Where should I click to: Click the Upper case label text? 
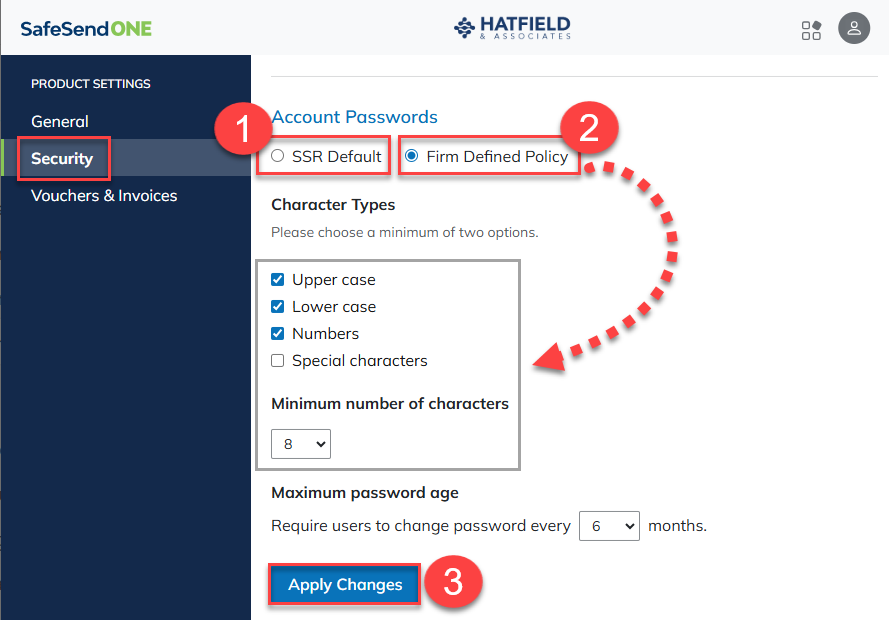pyautogui.click(x=333, y=279)
